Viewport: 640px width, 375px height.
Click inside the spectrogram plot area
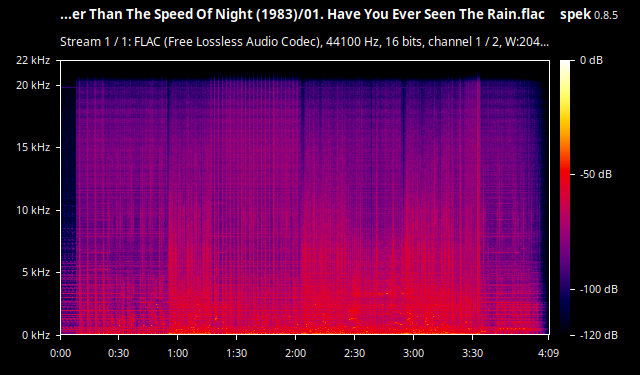(x=304, y=197)
